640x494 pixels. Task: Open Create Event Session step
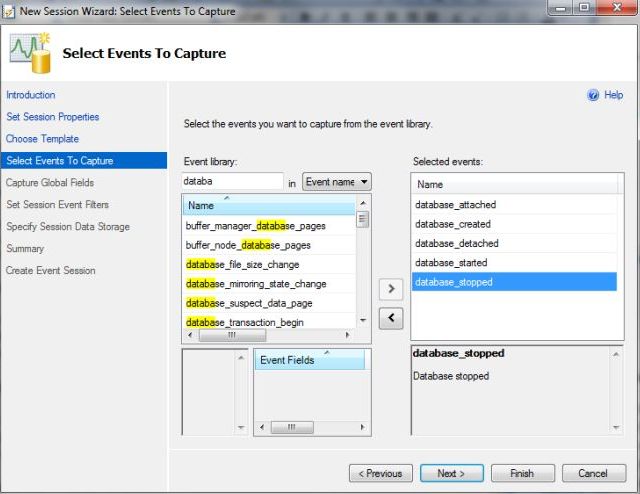tap(51, 271)
